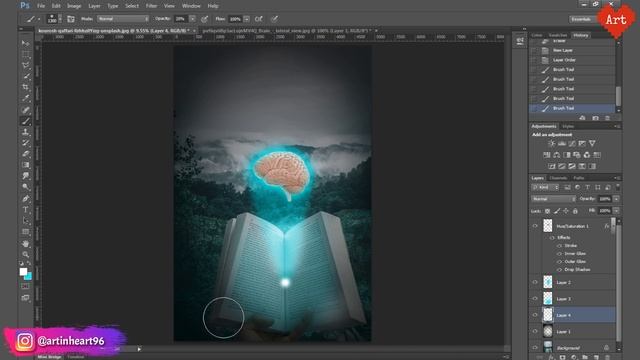Select the New Layer history state

[x=572, y=50]
